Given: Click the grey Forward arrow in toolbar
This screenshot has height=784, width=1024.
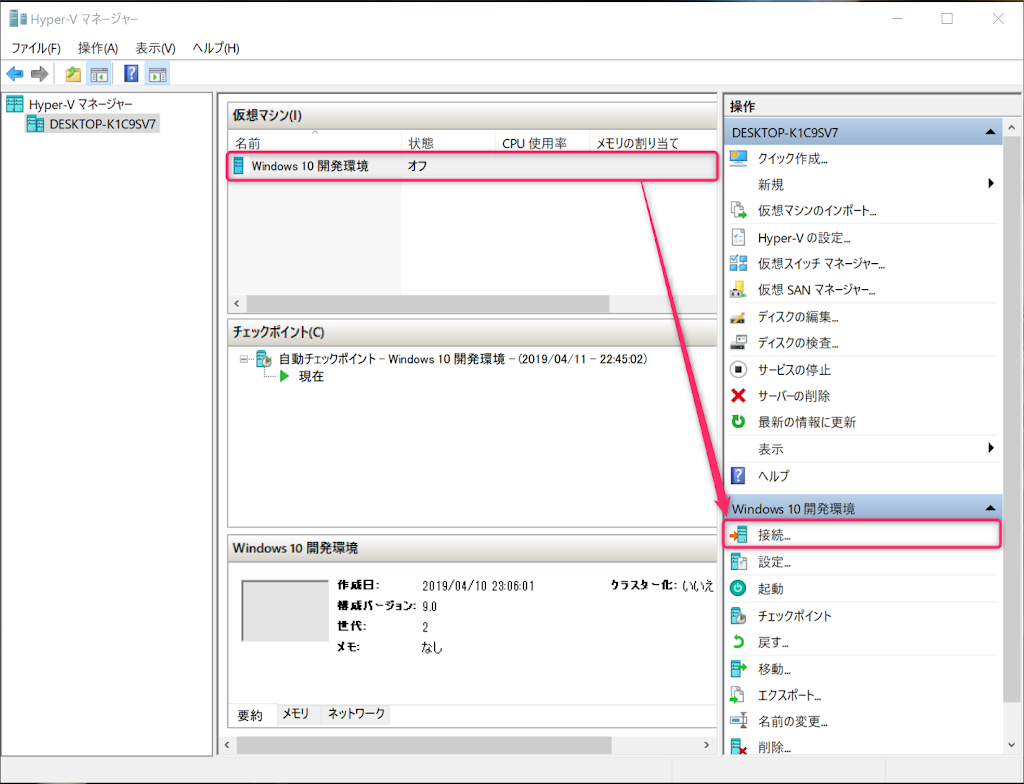Looking at the screenshot, I should [x=40, y=74].
